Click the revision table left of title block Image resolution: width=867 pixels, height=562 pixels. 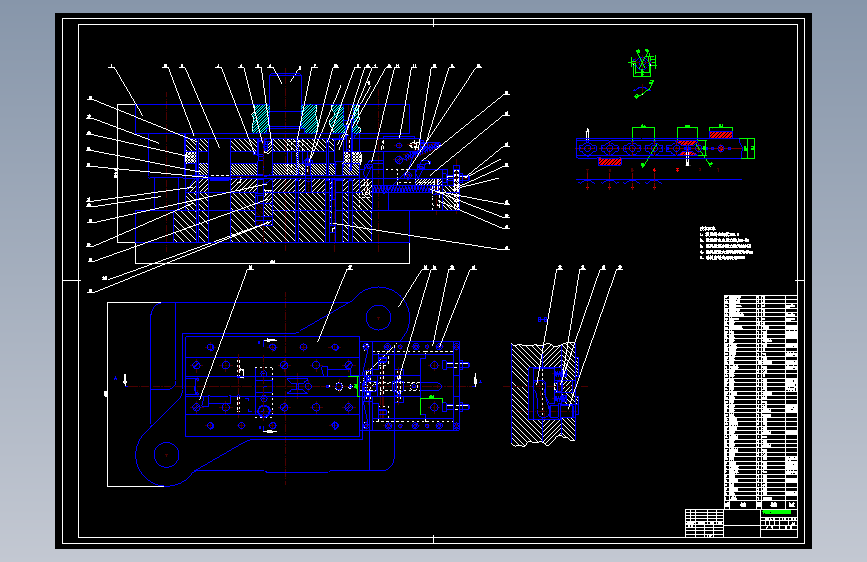point(704,523)
